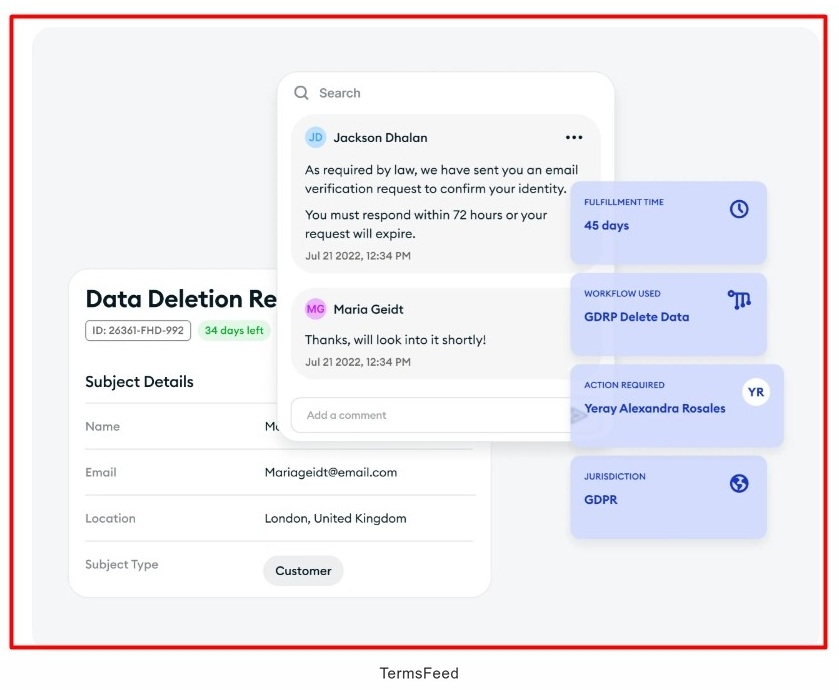839x690 pixels.
Task: Click the ACTION REQUIRED label
Action: click(624, 385)
